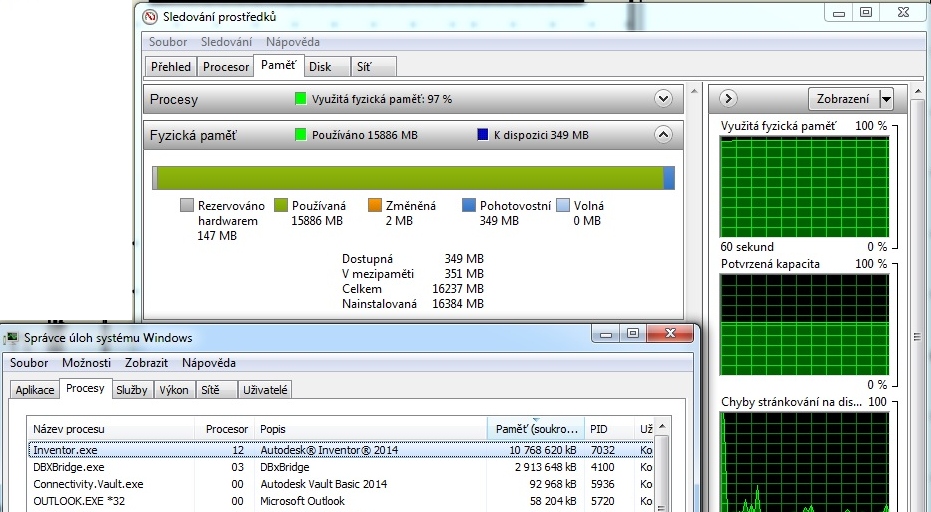Click the Změněná orange legend swatch
Screen dimensions: 931x512
pyautogui.click(x=375, y=206)
